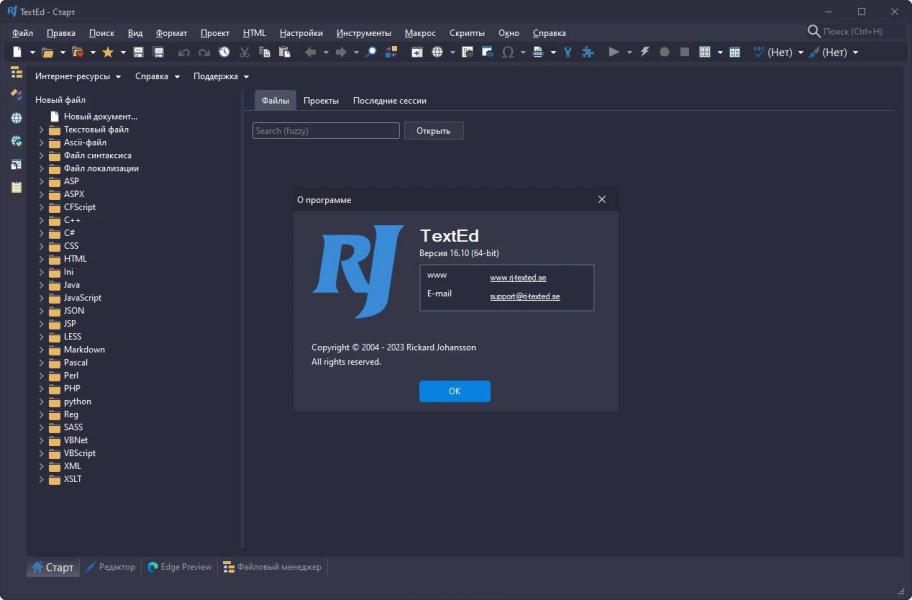The image size is (912, 600).
Task: Switch to the Edge Preview bottom tab
Action: click(180, 567)
